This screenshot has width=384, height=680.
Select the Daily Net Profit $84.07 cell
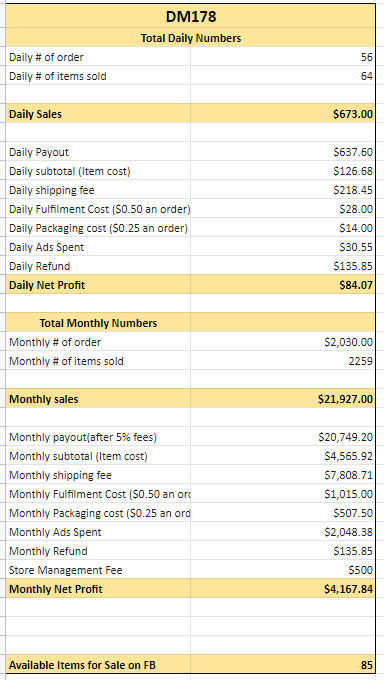coord(283,285)
